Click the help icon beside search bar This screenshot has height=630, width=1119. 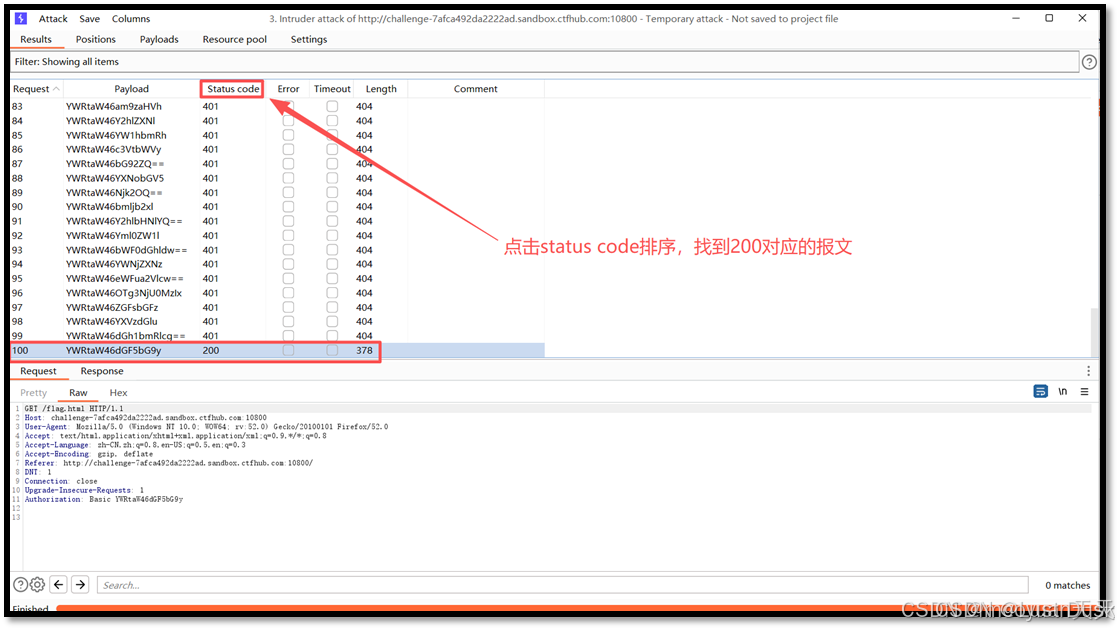21,584
